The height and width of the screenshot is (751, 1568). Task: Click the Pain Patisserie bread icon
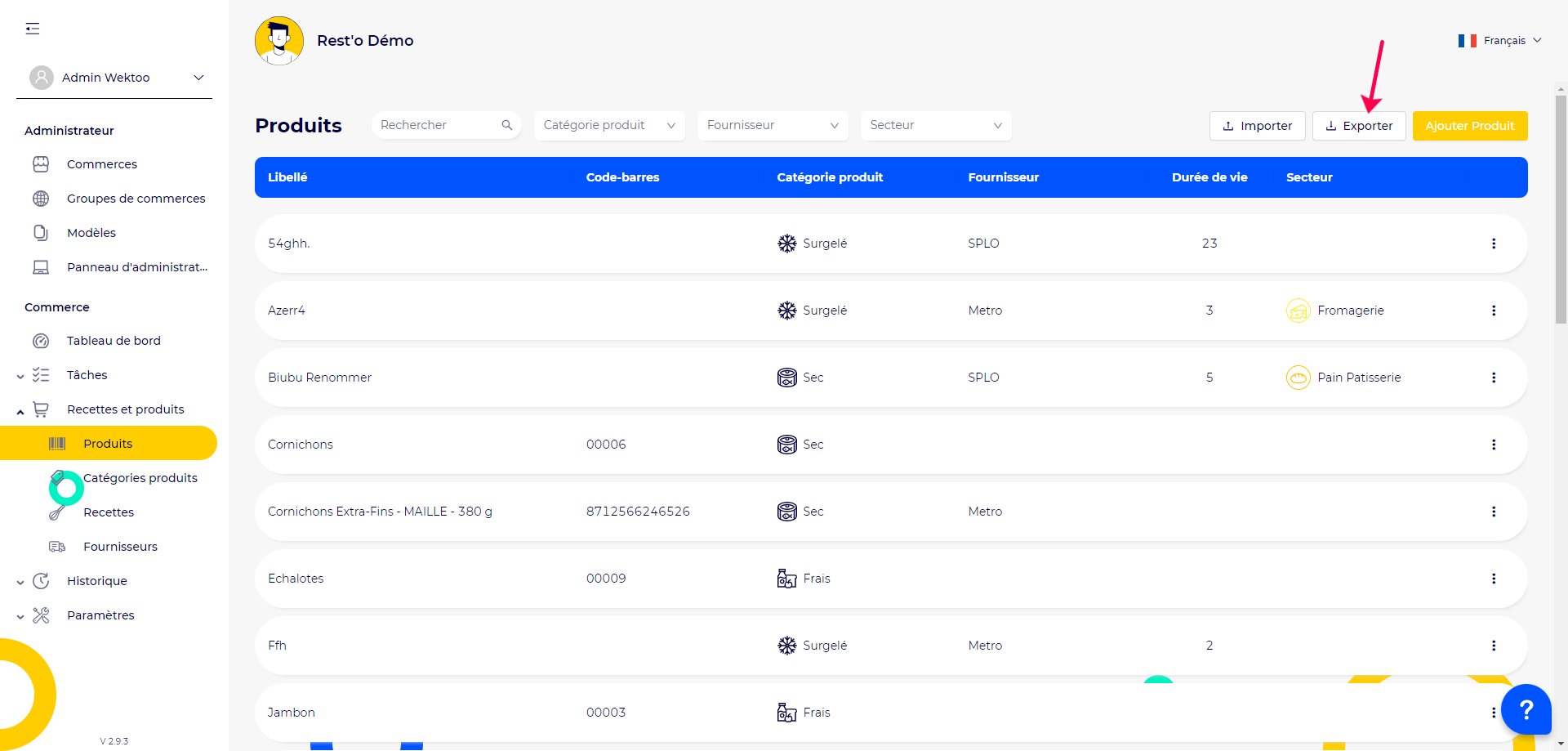1298,378
